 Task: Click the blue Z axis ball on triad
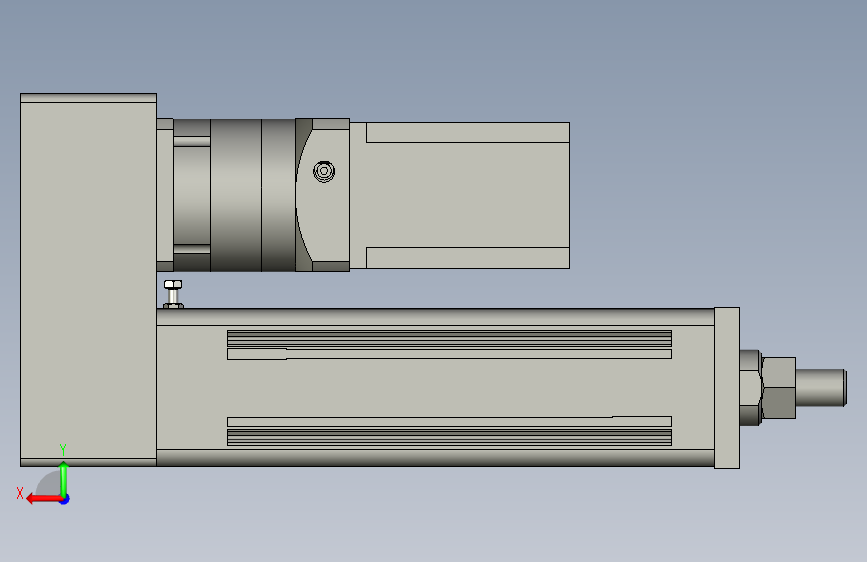(x=65, y=500)
